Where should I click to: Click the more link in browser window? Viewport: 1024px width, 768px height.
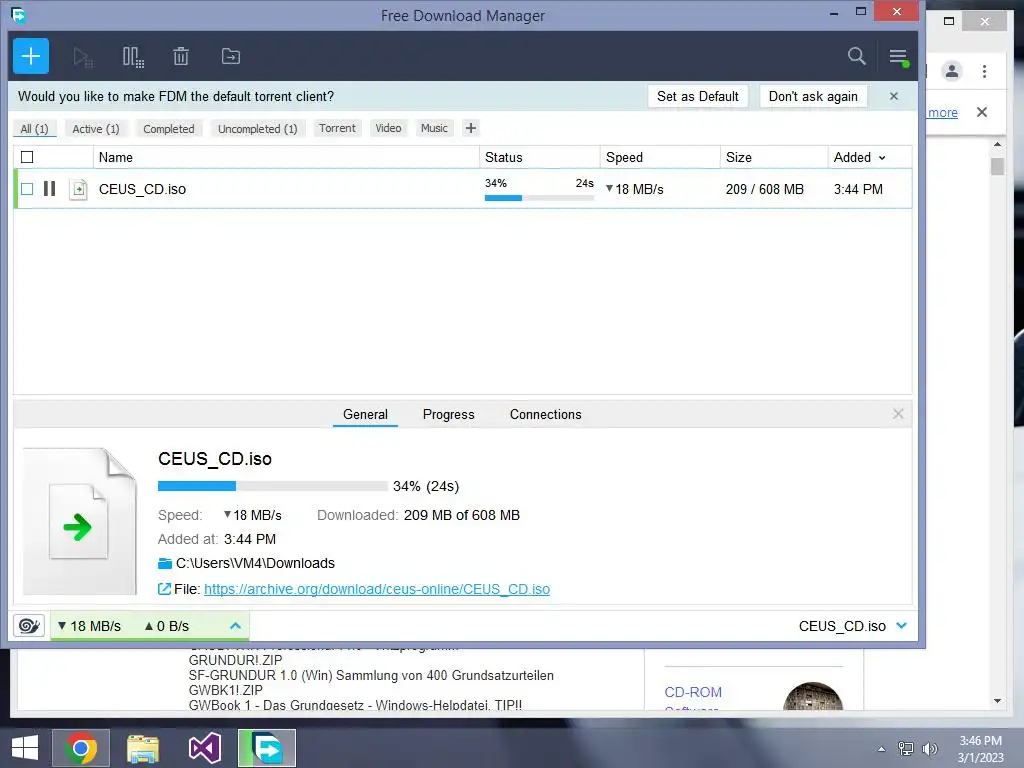click(x=942, y=112)
